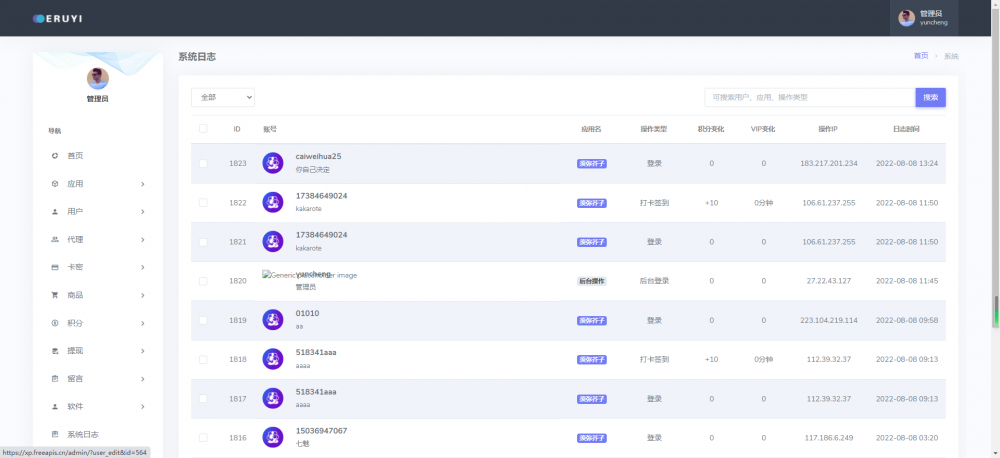This screenshot has width=1000, height=458.
Task: Open 系统日志 in the sidebar navigation
Action: tap(82, 434)
